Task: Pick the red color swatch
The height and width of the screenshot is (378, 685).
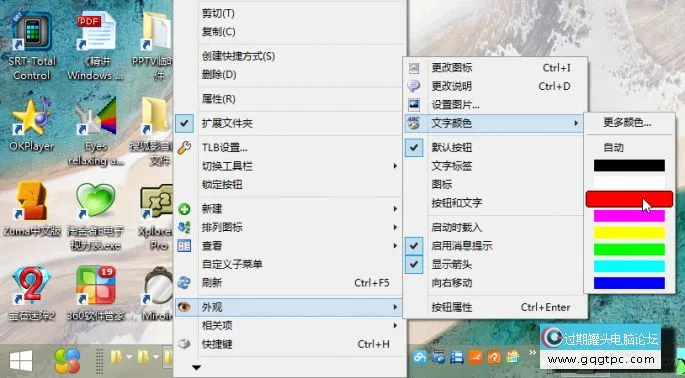Action: 629,199
